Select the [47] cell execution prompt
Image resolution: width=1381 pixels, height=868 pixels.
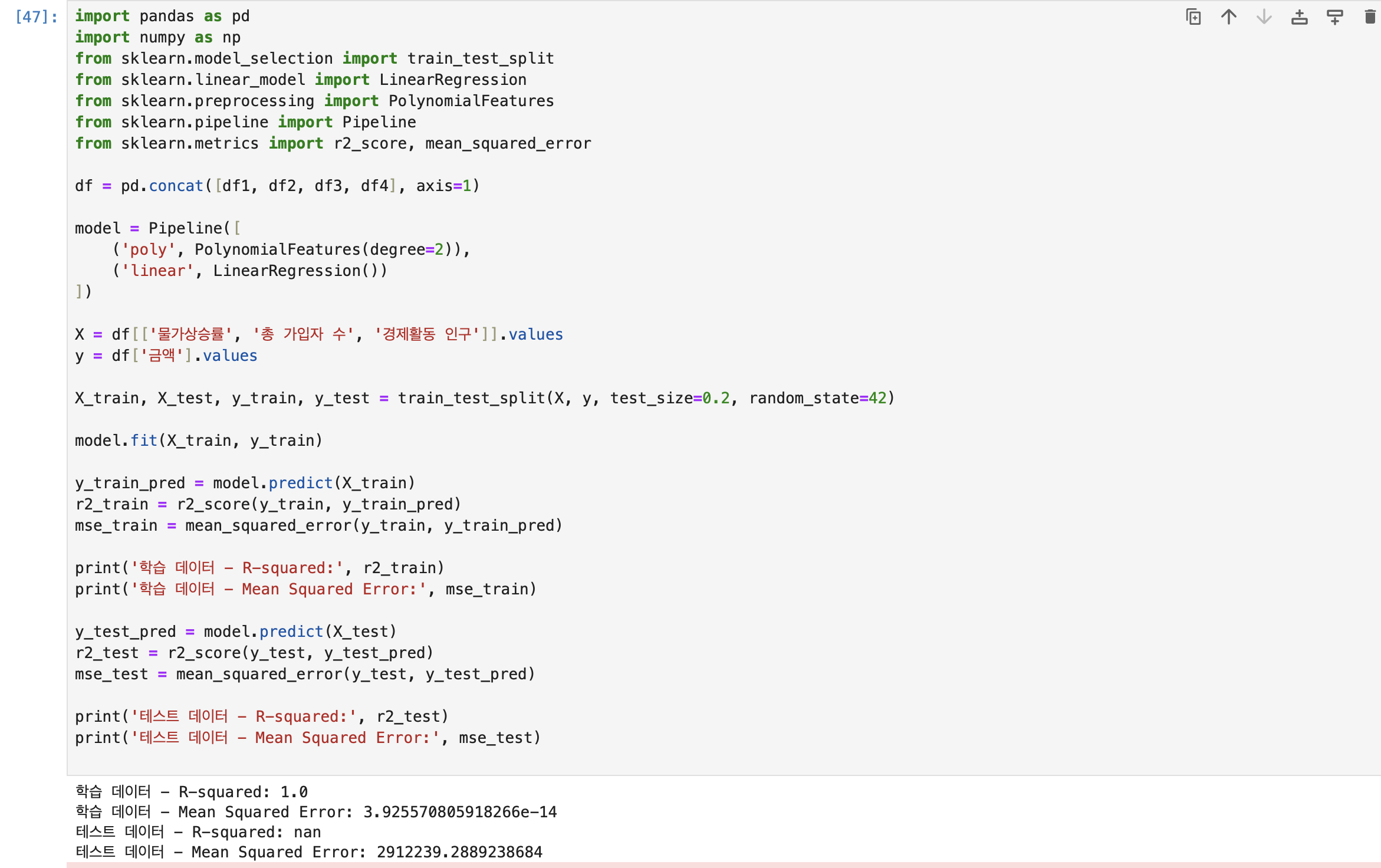(x=37, y=17)
